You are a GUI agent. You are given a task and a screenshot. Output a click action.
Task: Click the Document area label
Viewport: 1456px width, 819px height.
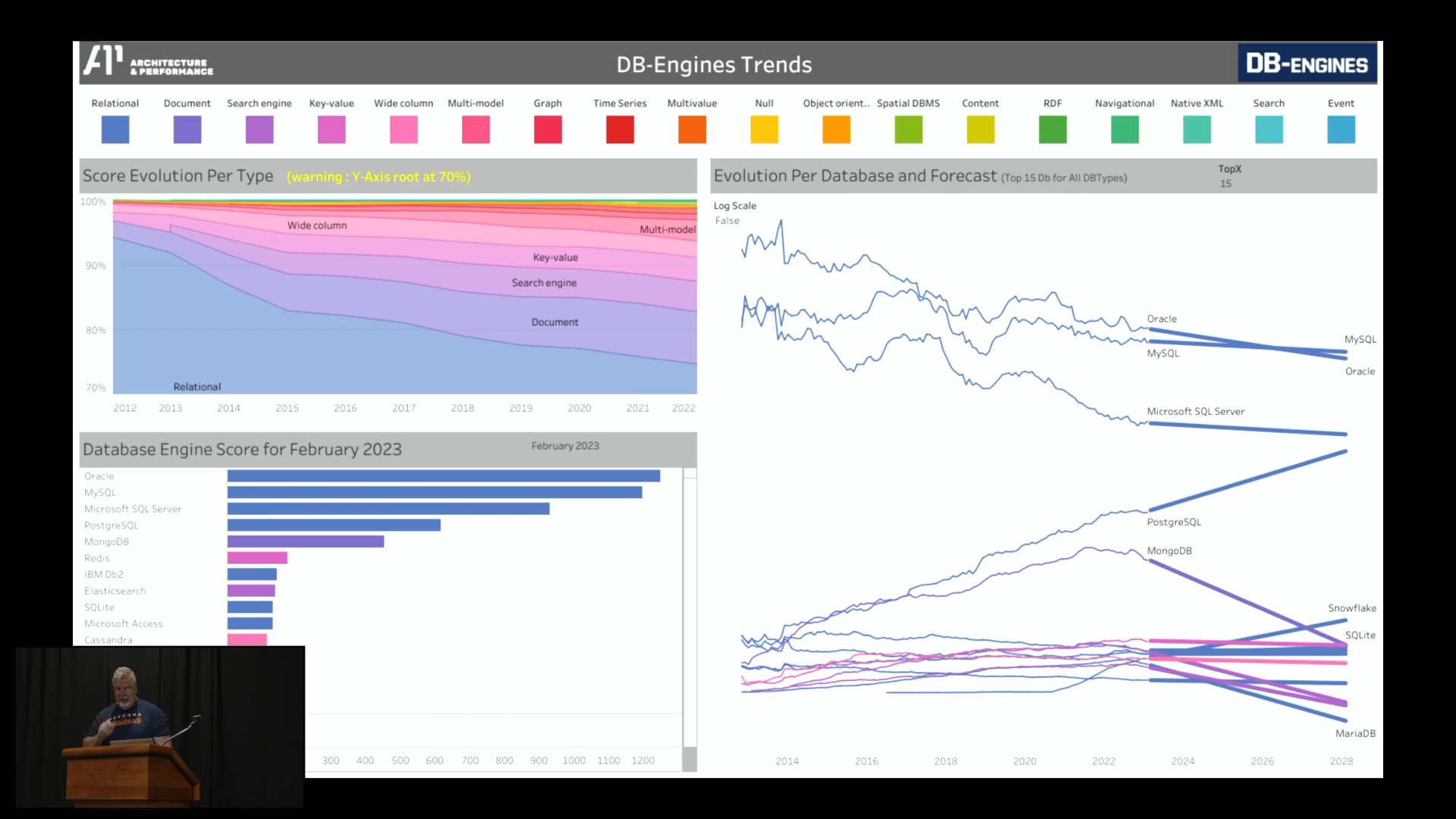[554, 322]
